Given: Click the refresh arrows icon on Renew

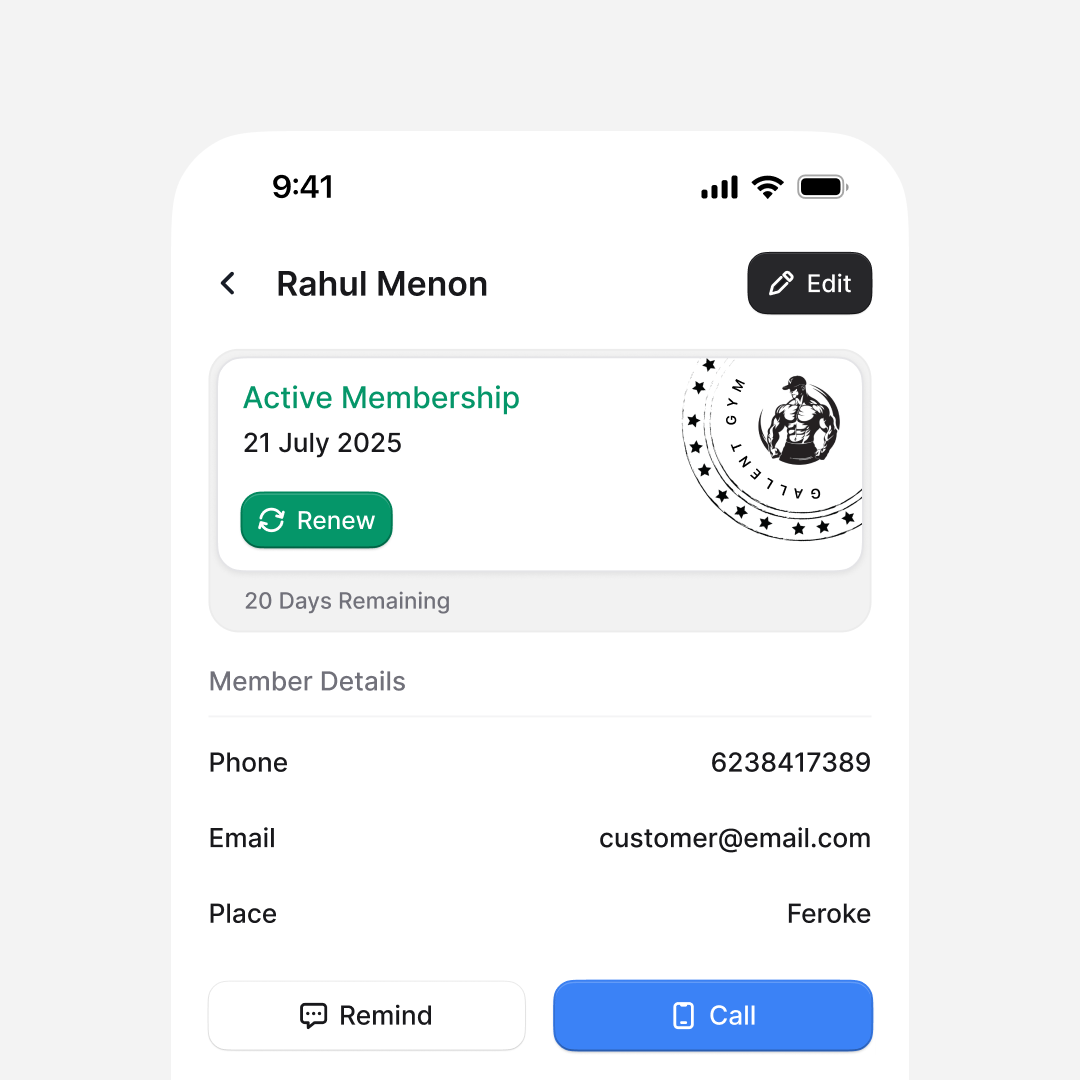Looking at the screenshot, I should [271, 520].
